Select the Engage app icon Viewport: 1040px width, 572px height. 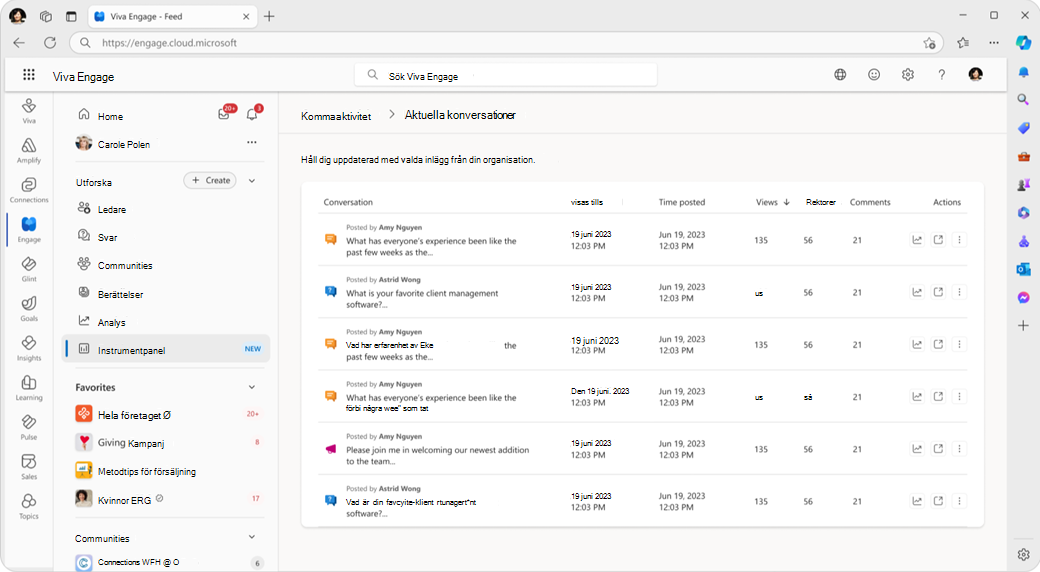(x=29, y=230)
